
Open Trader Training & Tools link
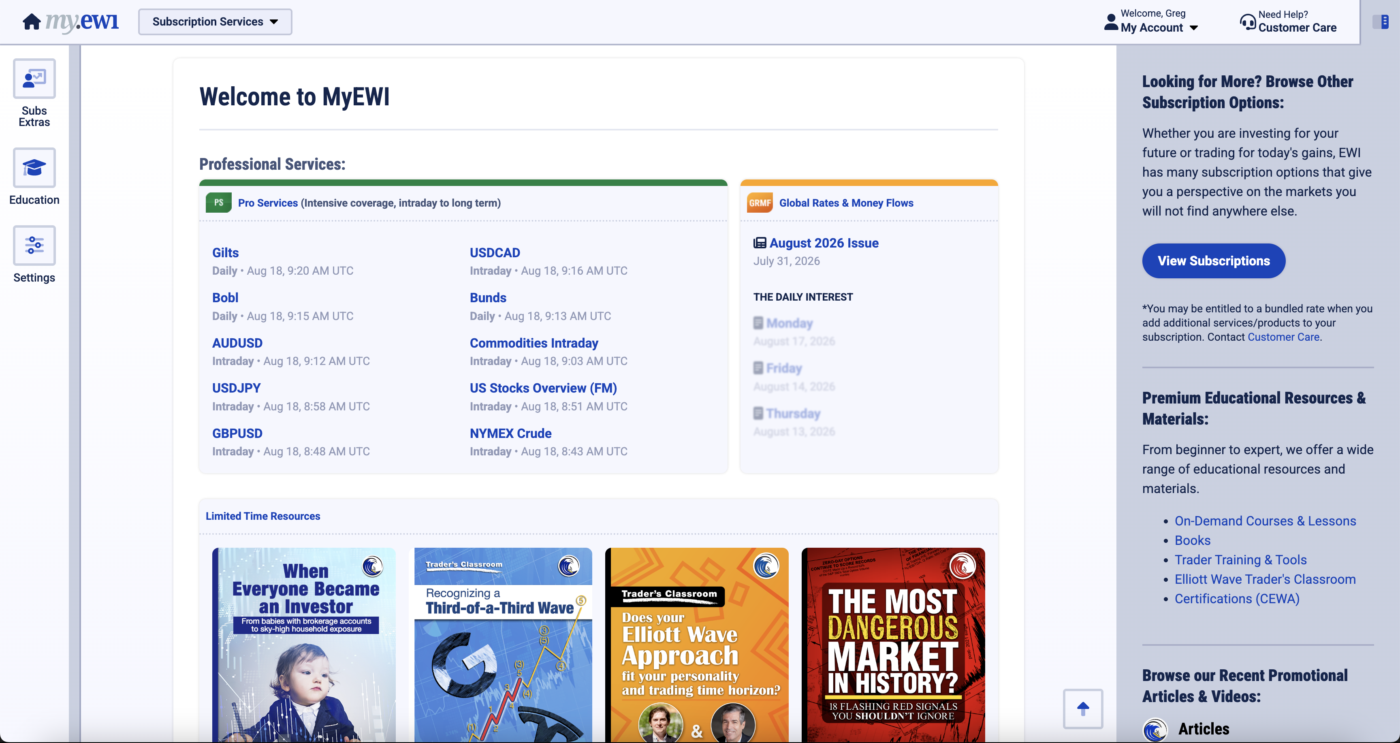click(x=1241, y=560)
